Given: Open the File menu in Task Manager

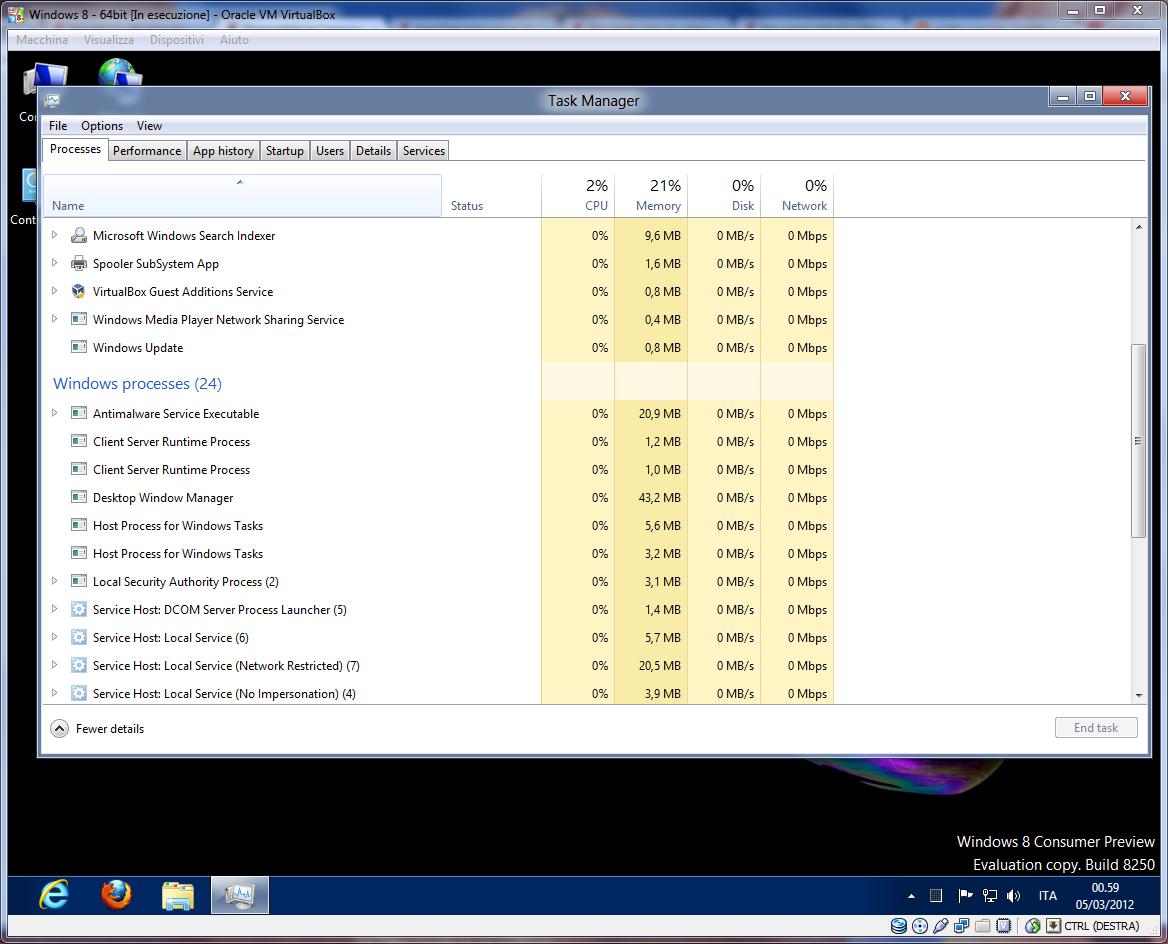Looking at the screenshot, I should (58, 126).
